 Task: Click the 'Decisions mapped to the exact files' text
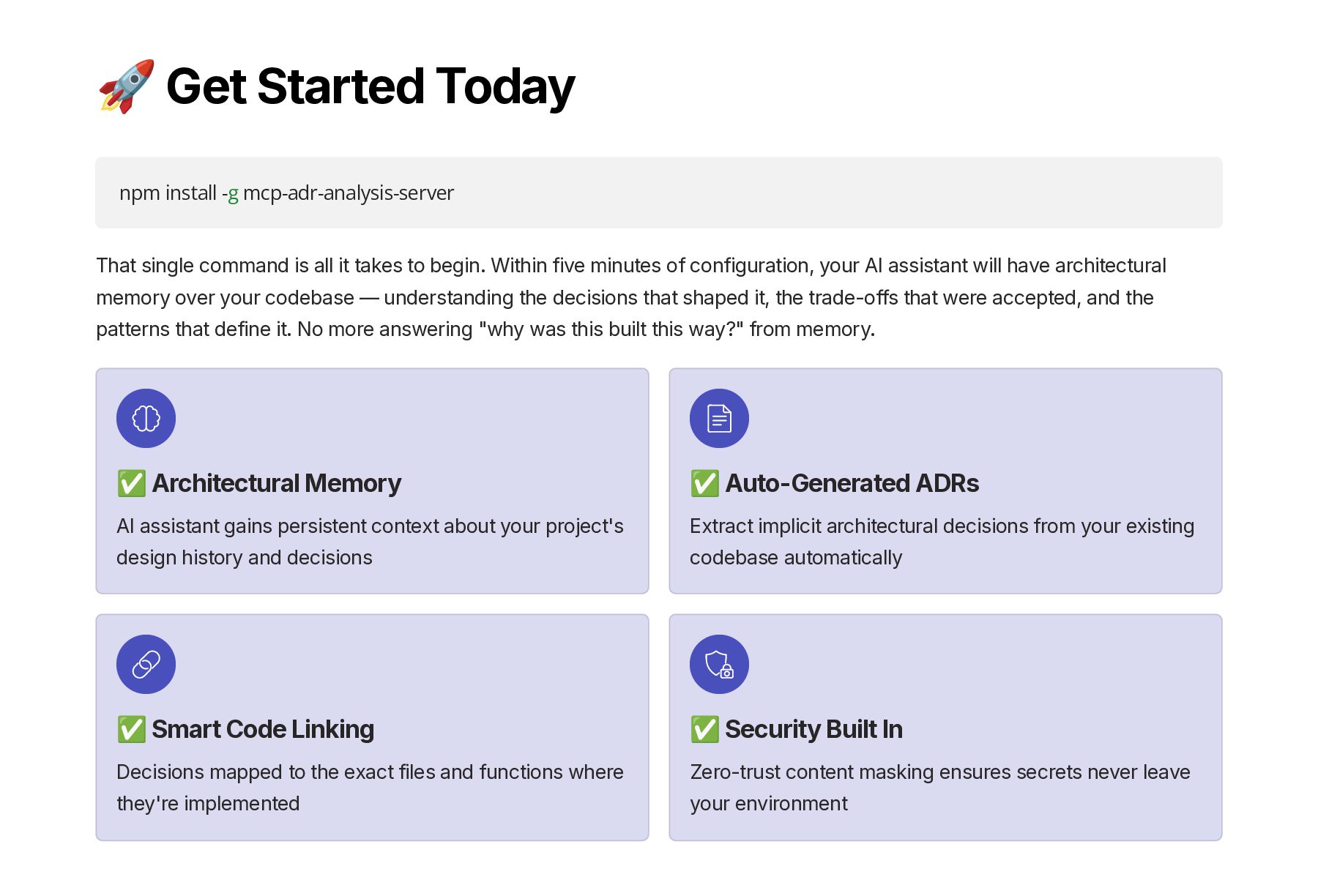pos(370,788)
